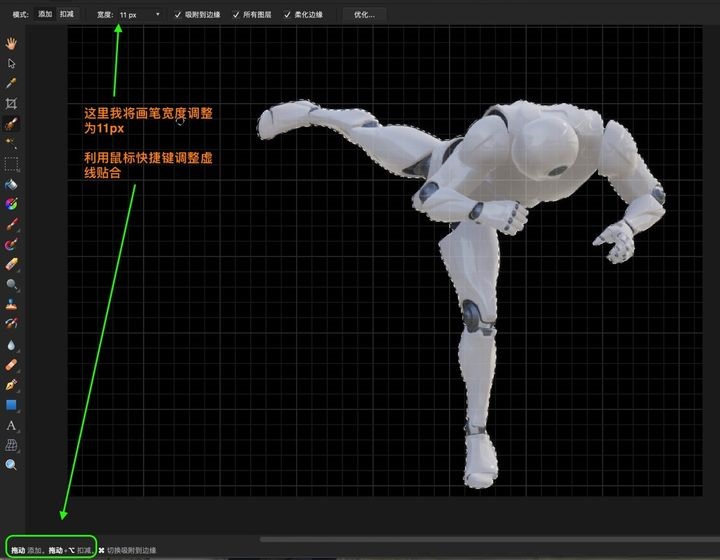Toggle the 吸附到边缘 checkbox
This screenshot has width=720, height=560.
coord(178,15)
